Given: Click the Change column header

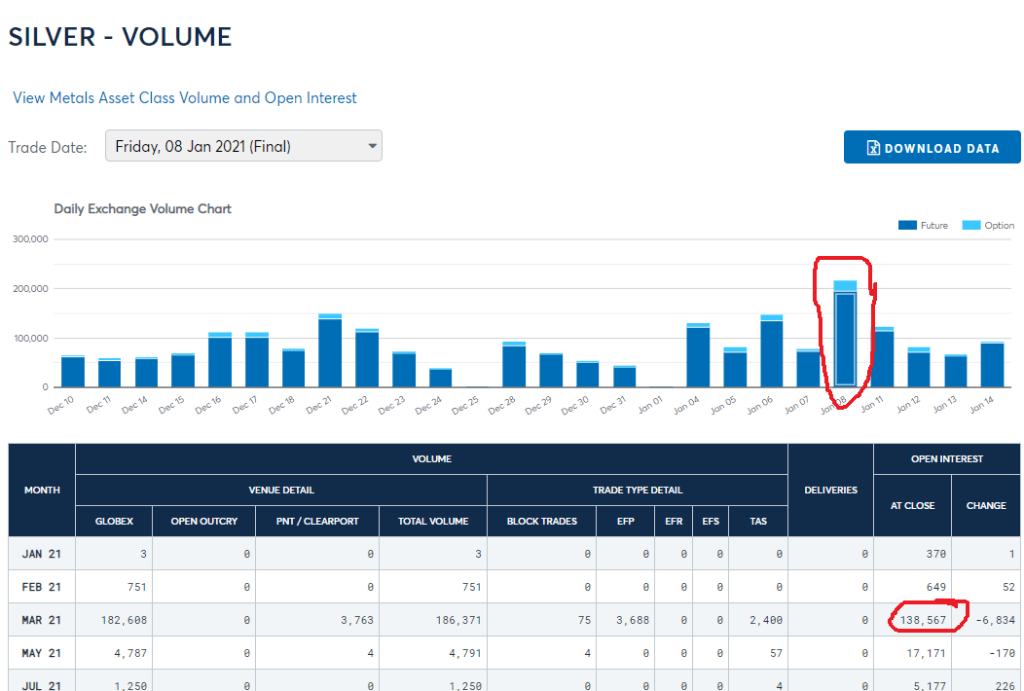Looking at the screenshot, I should [x=986, y=505].
